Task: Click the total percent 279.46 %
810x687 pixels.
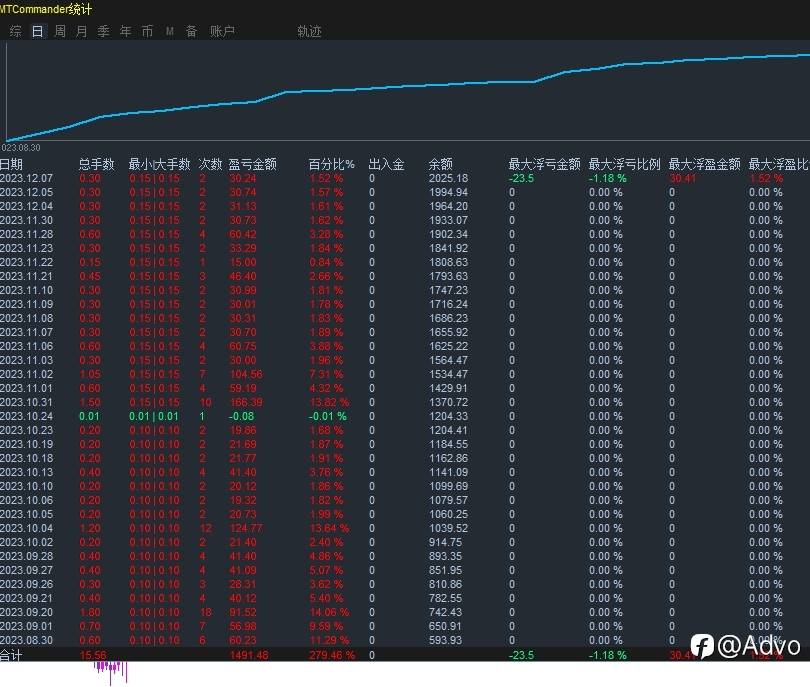Action: point(332,655)
